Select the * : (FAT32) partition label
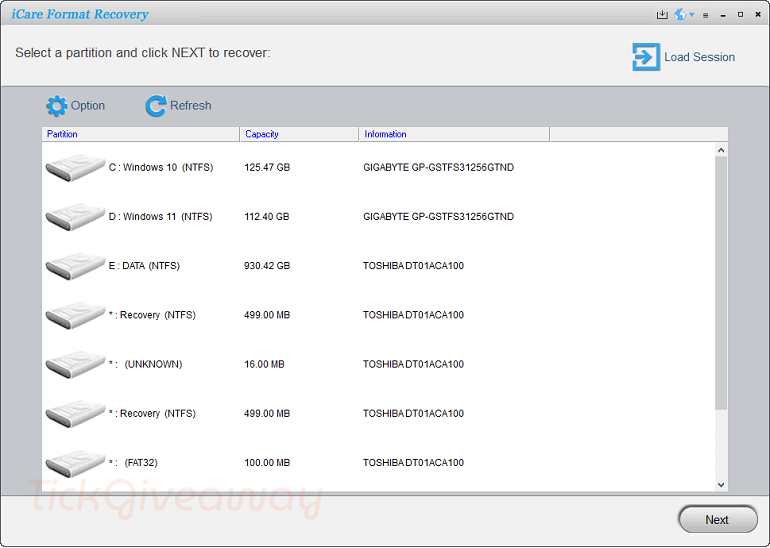The width and height of the screenshot is (770, 548). coord(133,463)
